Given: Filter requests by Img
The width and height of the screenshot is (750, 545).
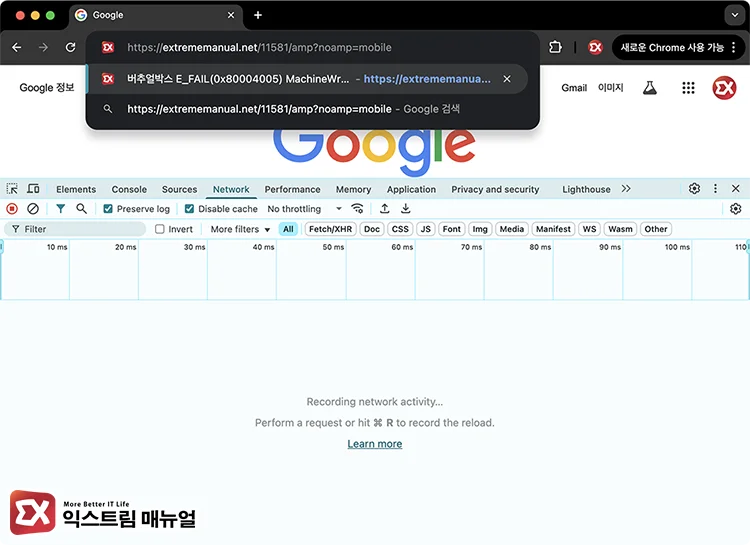Looking at the screenshot, I should [x=480, y=229].
